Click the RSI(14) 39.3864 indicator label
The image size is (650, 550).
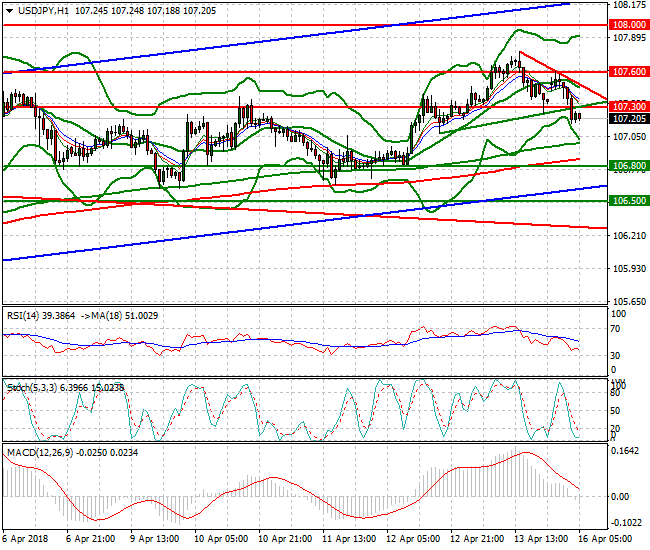(x=41, y=316)
